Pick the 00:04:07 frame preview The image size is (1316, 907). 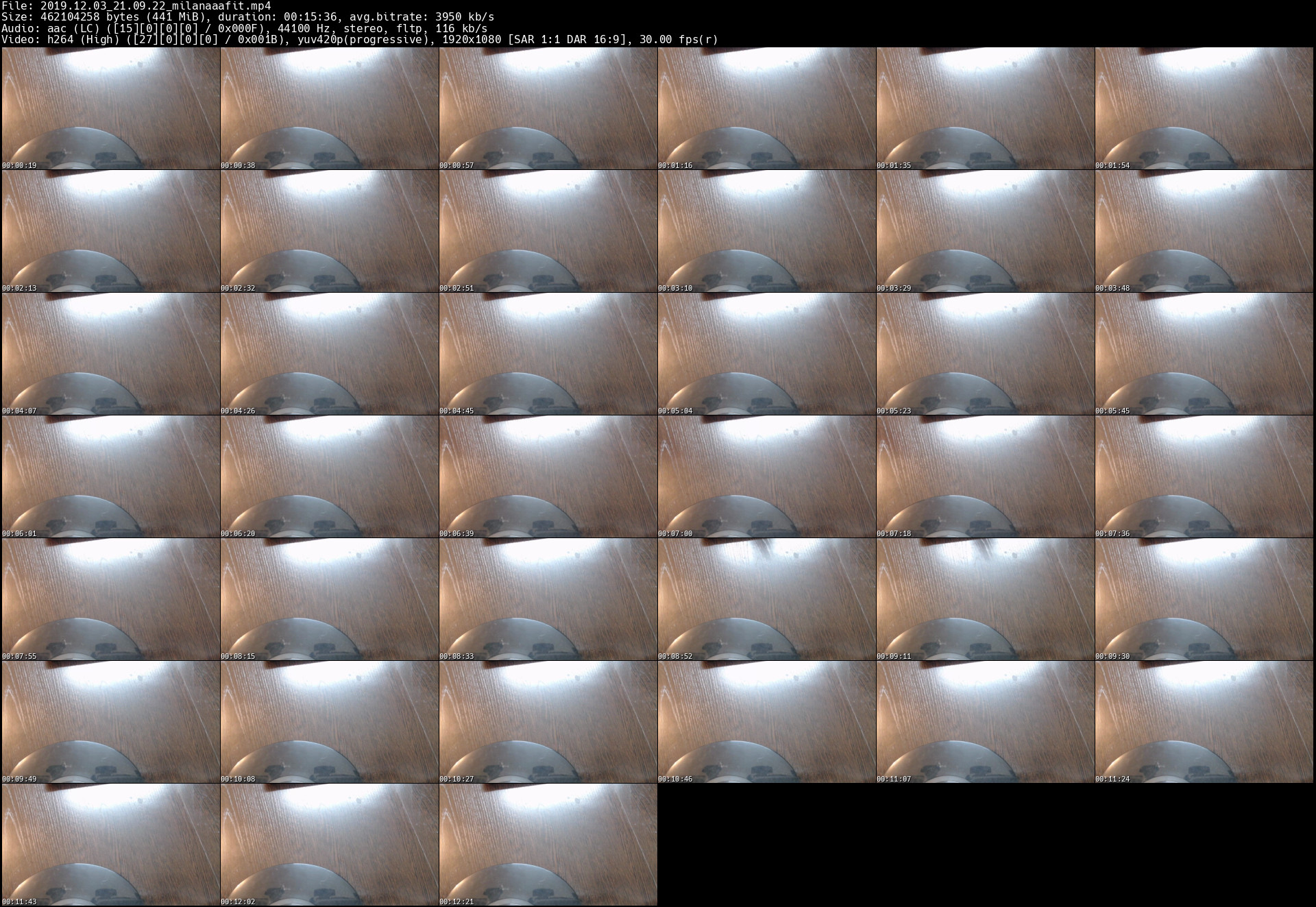(x=110, y=354)
